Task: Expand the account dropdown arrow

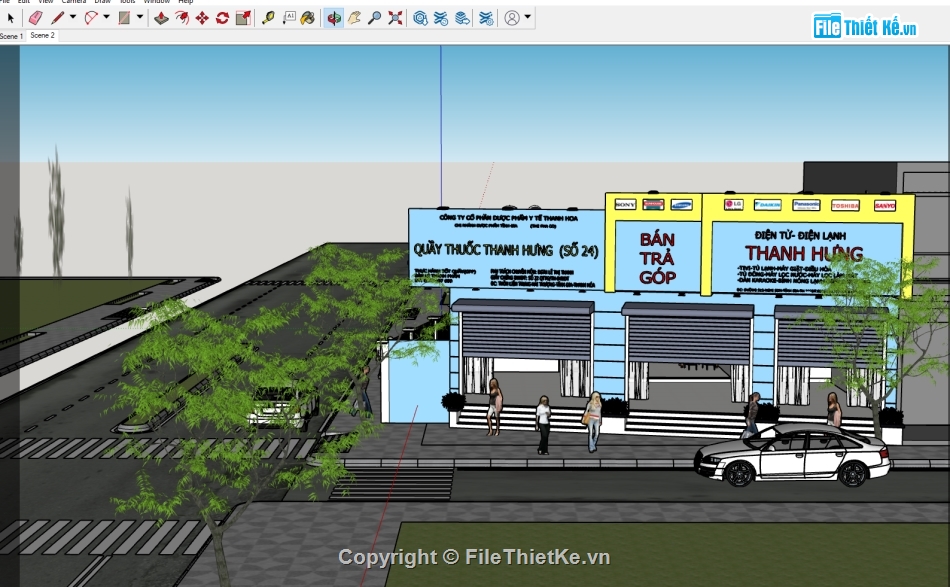Action: (528, 18)
